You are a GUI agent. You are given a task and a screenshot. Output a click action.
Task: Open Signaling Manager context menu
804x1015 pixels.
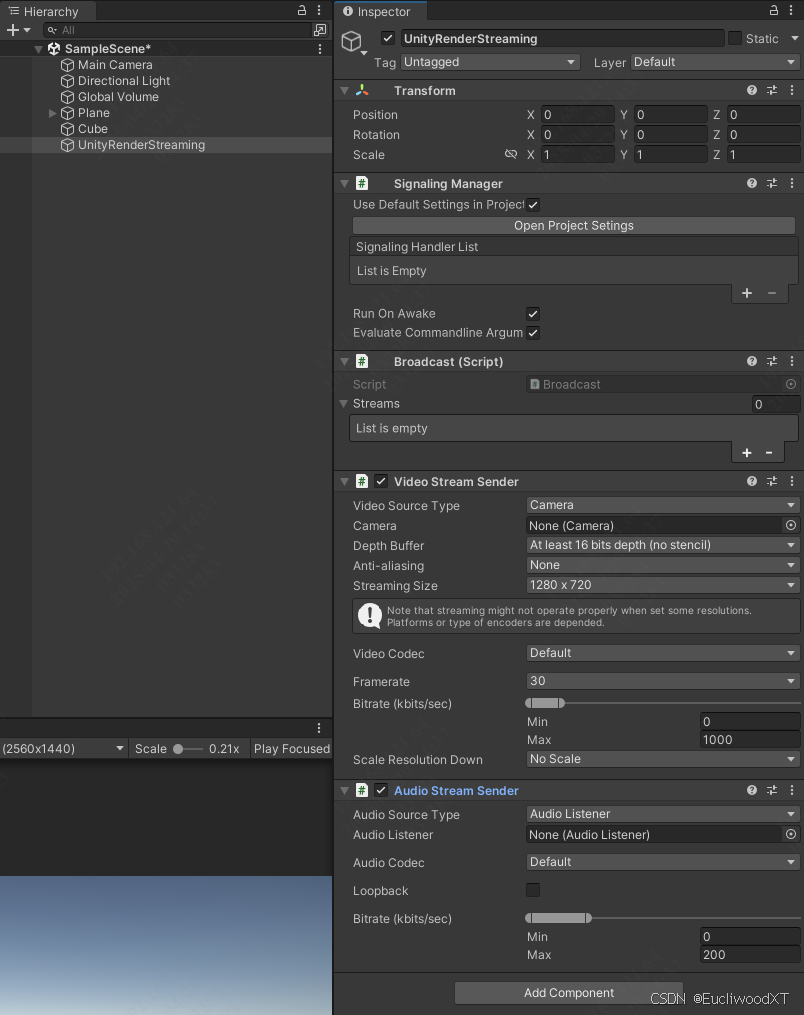pos(792,183)
